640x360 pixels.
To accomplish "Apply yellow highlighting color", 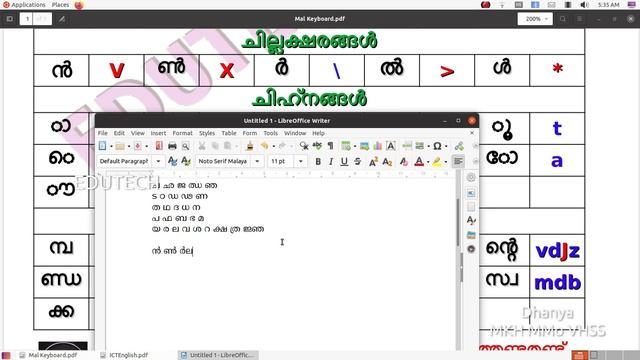I will 437,162.
